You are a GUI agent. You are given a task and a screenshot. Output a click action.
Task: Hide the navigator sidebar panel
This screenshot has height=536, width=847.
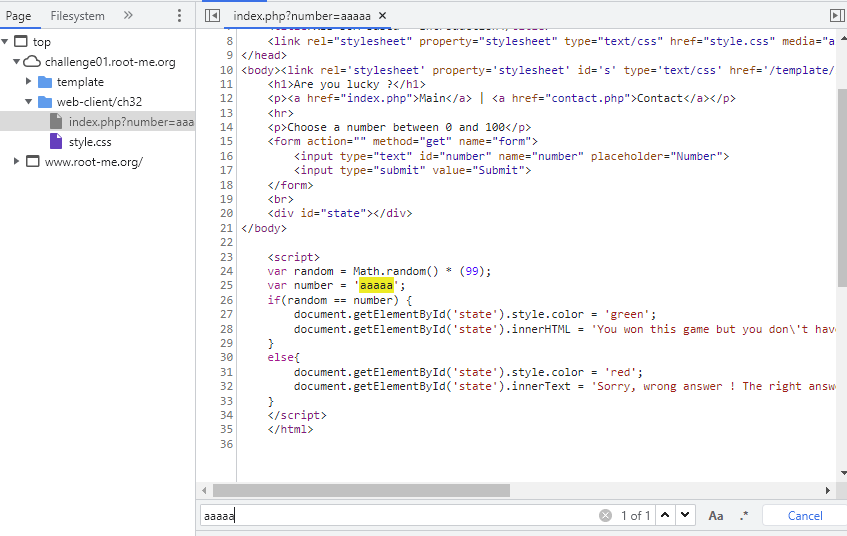click(x=213, y=16)
